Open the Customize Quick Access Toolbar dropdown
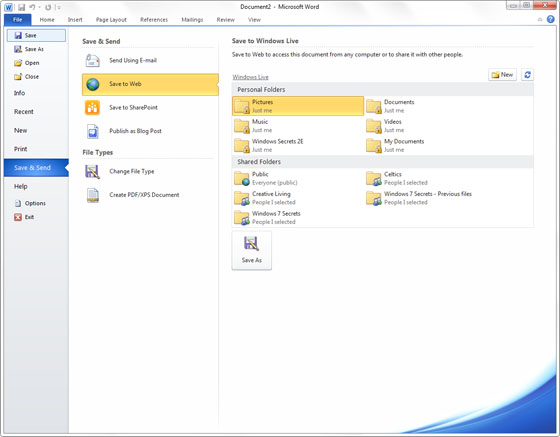 coord(59,7)
